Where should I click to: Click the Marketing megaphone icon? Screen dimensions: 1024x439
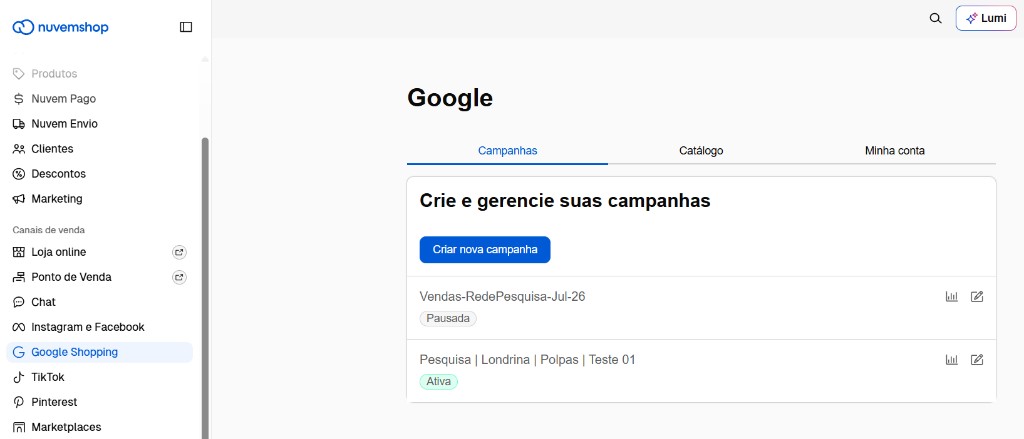tap(19, 199)
